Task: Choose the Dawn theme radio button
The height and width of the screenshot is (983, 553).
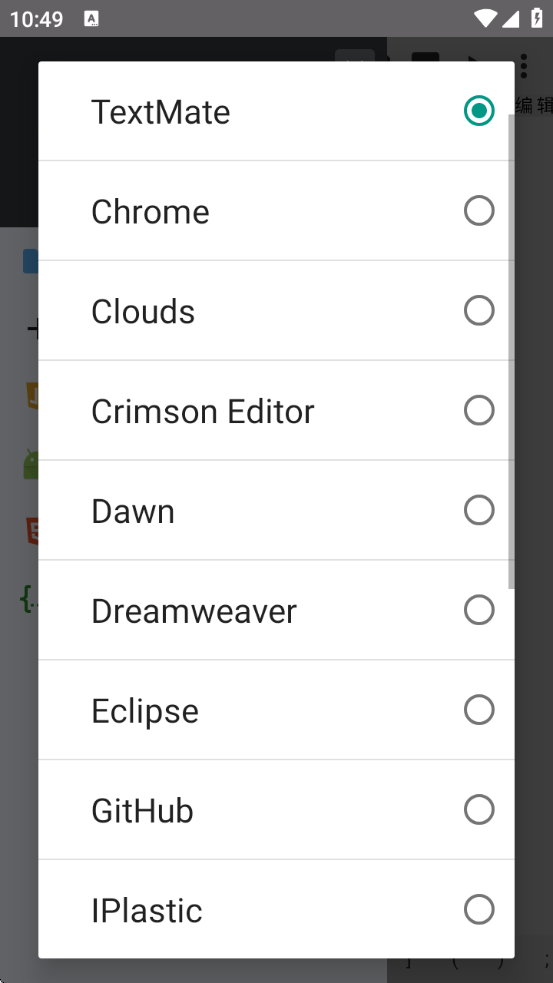Action: [479, 510]
